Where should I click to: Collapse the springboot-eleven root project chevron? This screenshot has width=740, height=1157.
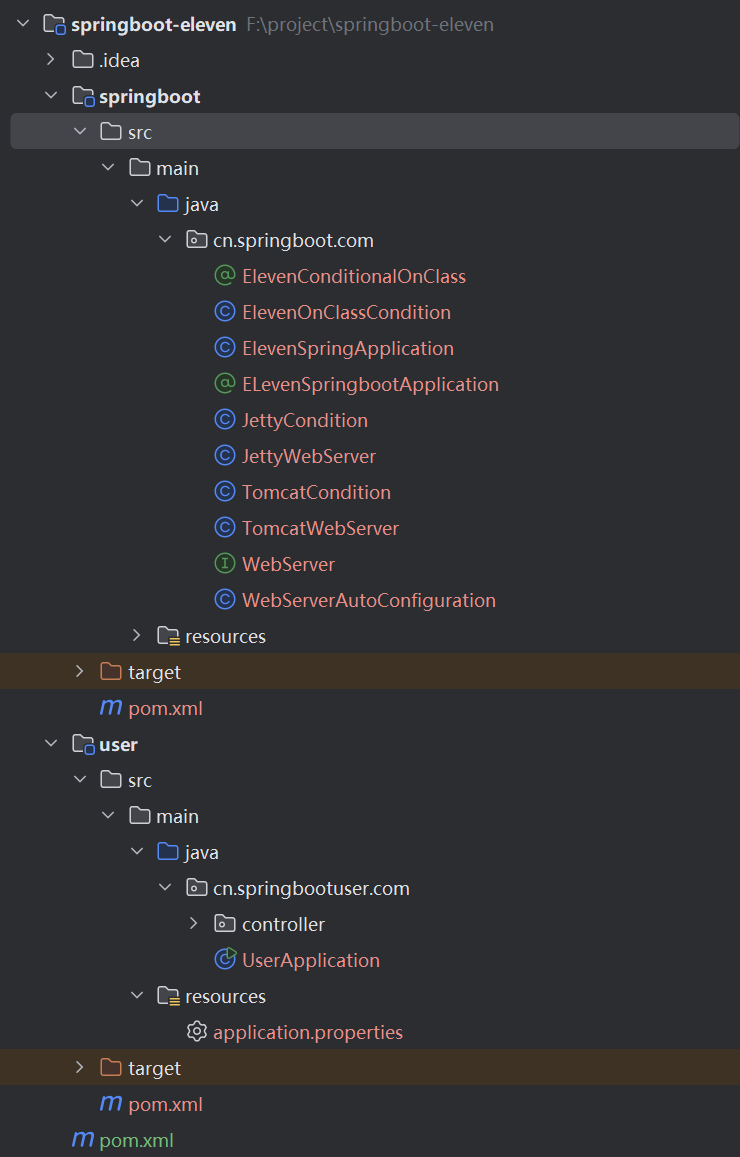pyautogui.click(x=23, y=24)
